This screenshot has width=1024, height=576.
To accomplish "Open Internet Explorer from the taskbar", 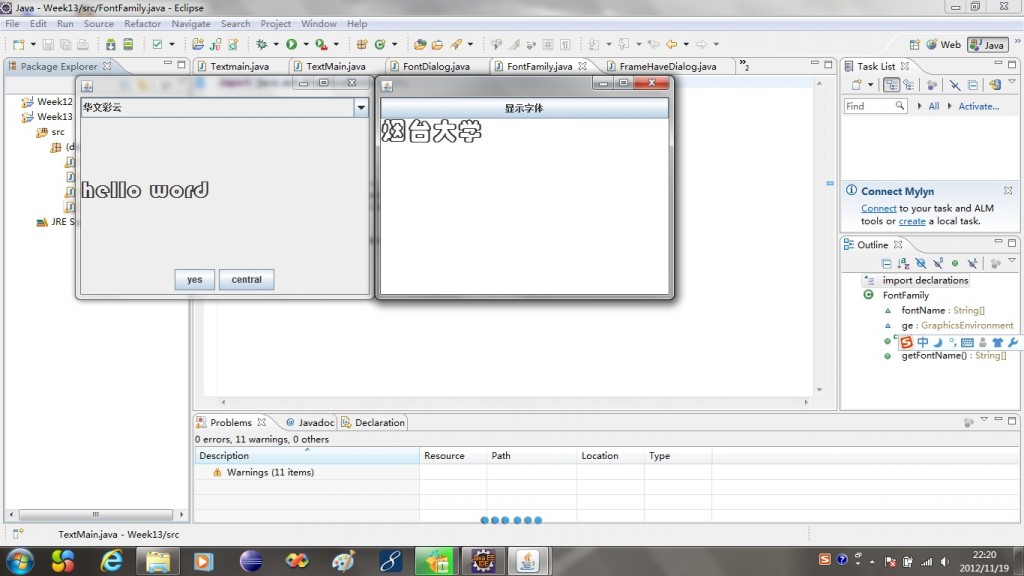I will [x=111, y=561].
